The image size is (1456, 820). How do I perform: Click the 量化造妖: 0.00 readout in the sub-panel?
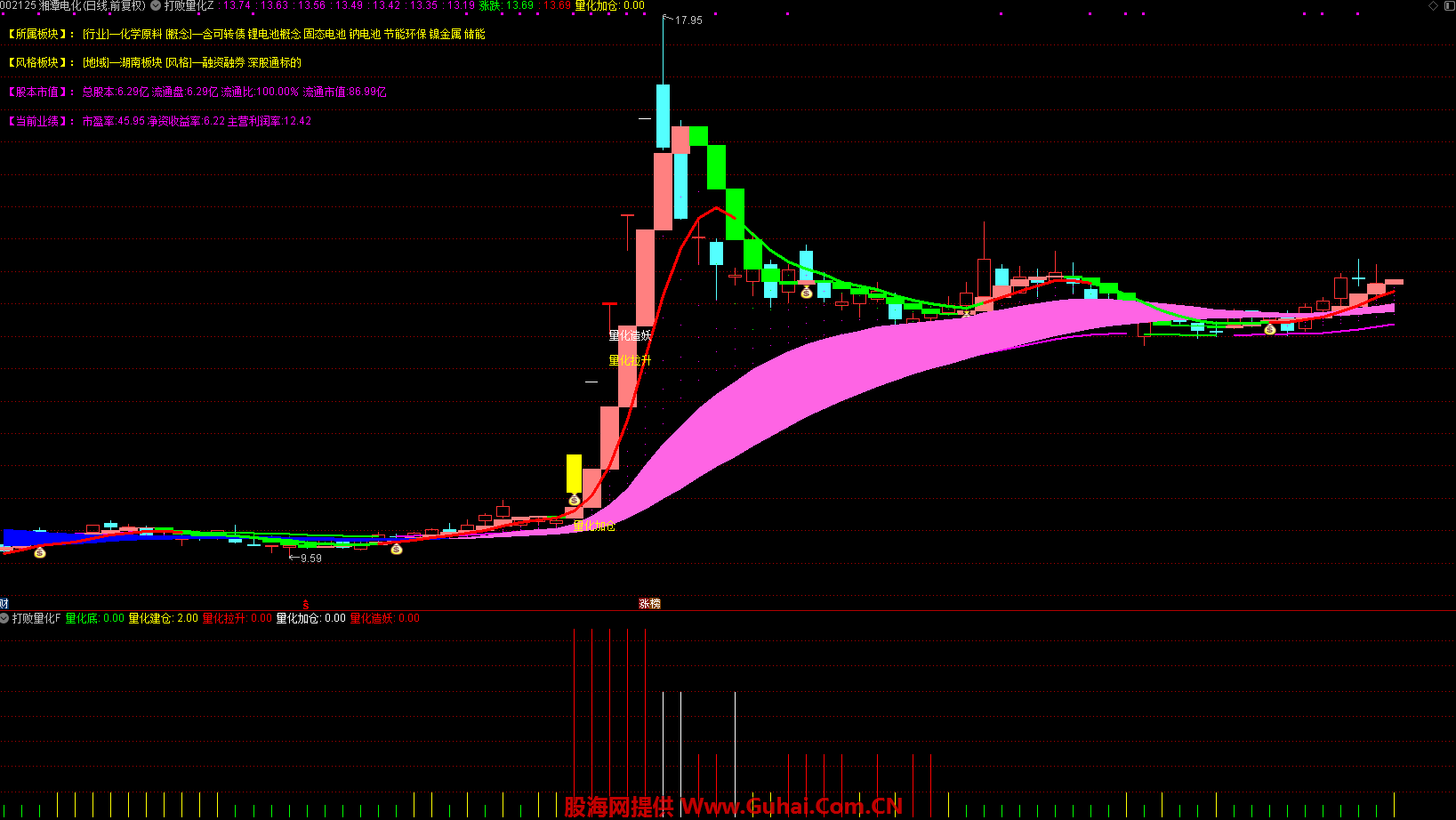tap(385, 618)
